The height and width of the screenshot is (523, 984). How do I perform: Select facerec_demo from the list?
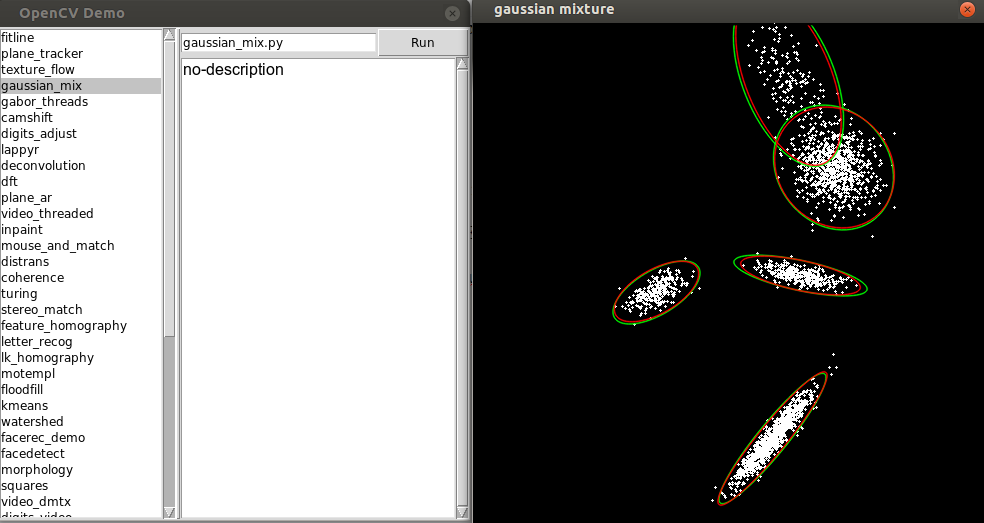point(43,438)
